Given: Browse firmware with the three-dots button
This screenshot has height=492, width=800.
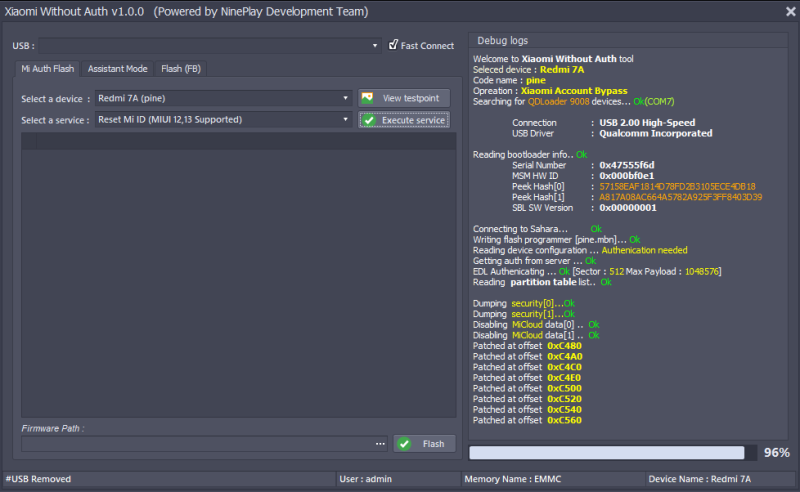Looking at the screenshot, I should 380,444.
